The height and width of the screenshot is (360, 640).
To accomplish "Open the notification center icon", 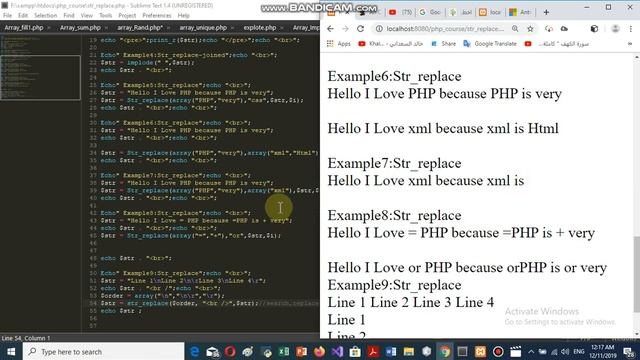I will (629, 351).
